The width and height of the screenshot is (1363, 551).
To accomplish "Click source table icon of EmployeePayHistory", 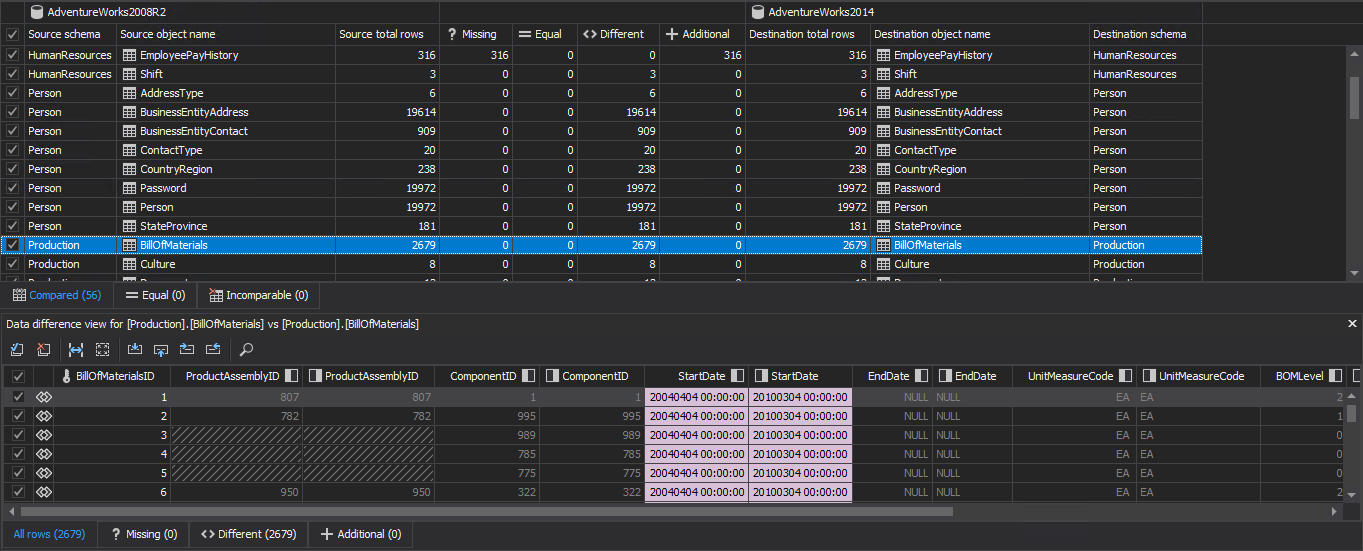I will click(x=129, y=55).
